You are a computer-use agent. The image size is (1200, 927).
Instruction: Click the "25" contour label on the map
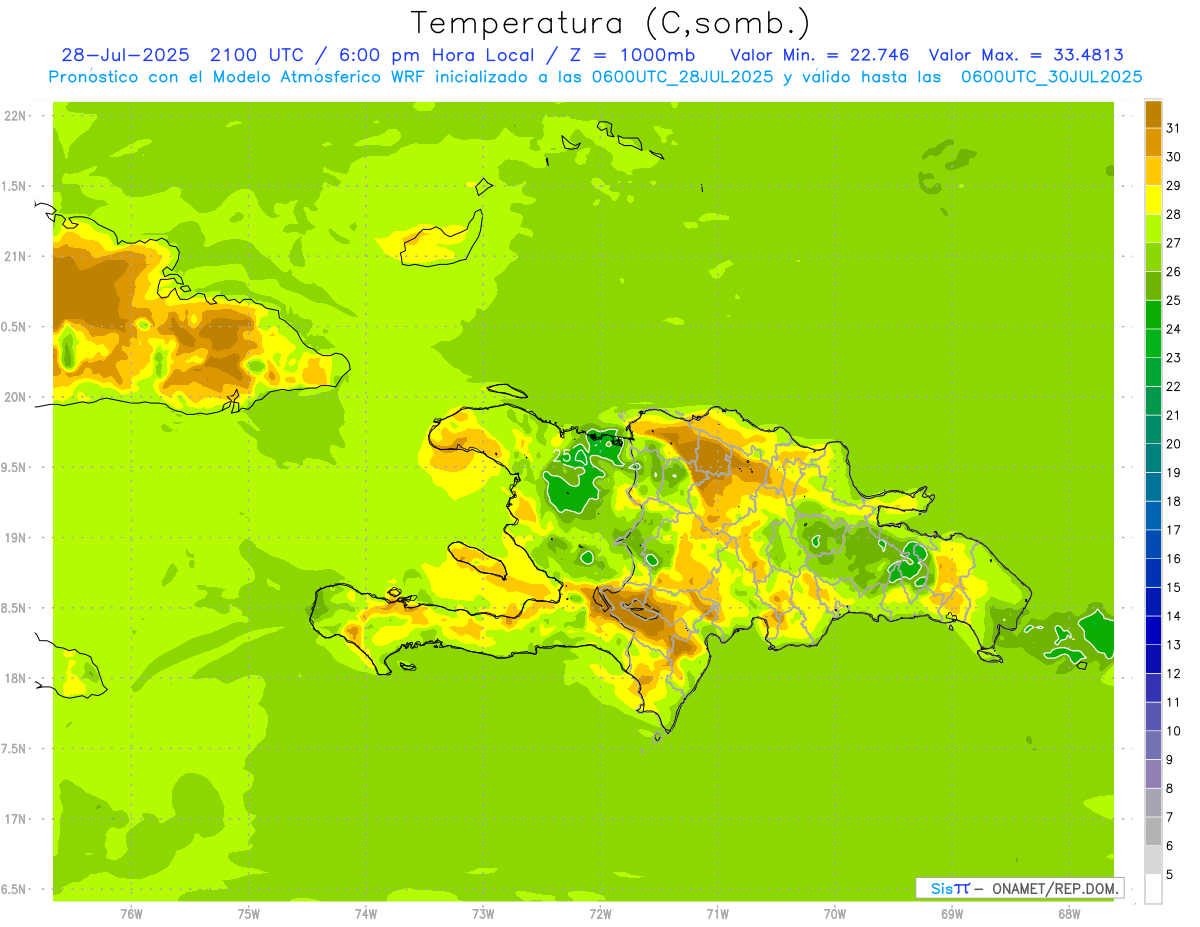562,456
